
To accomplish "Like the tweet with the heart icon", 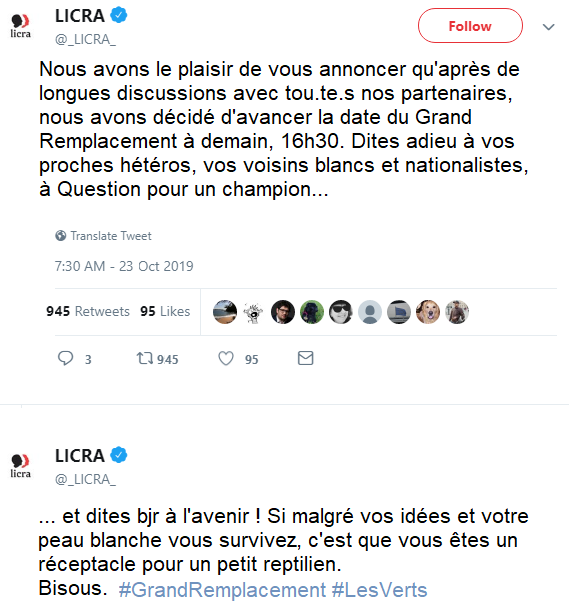I will pyautogui.click(x=226, y=358).
